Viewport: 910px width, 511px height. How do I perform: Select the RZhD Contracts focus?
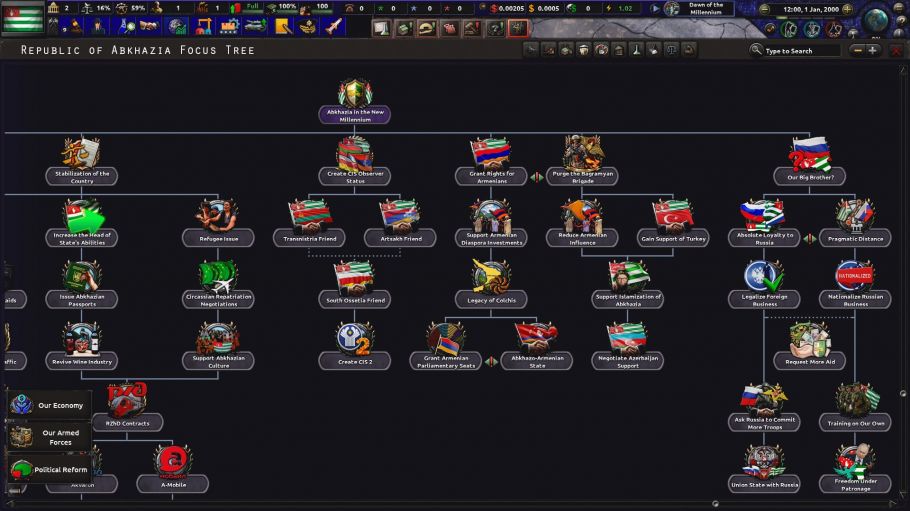127,408
